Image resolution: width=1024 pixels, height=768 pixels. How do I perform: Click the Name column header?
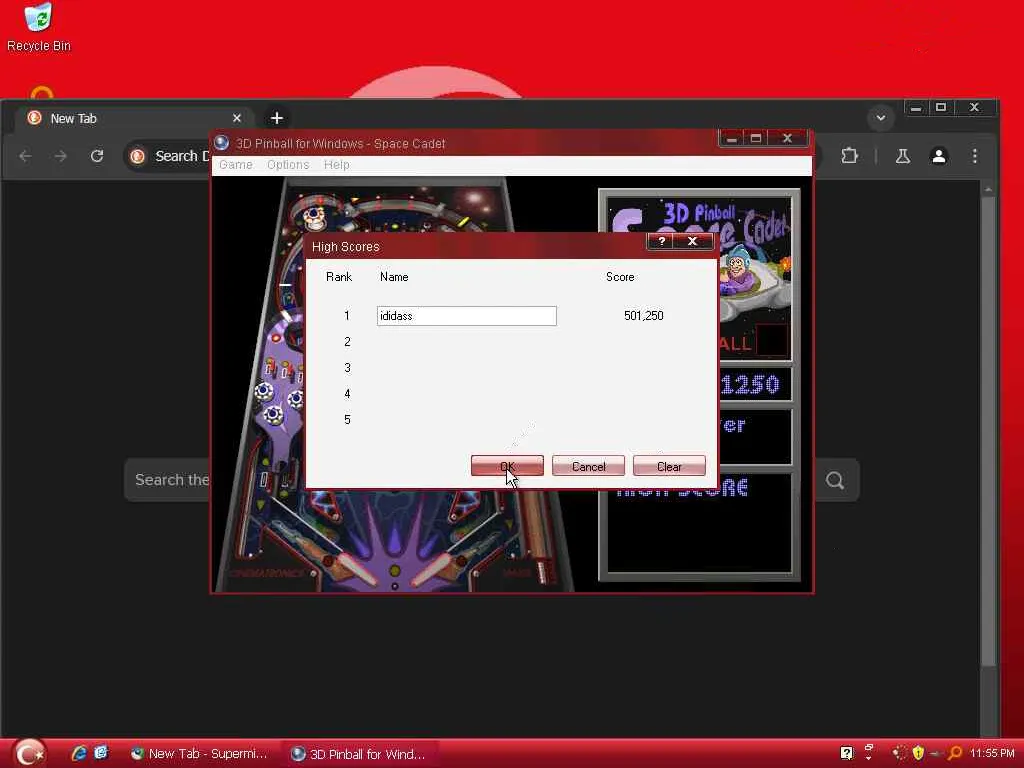[x=394, y=277]
